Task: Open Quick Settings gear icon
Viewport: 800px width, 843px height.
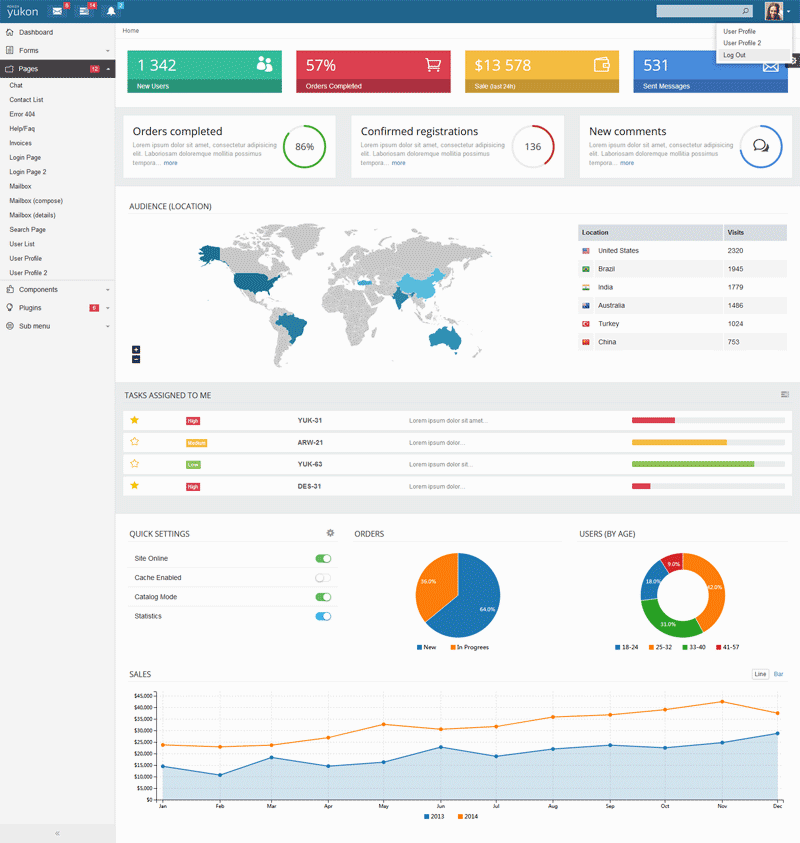Action: [x=331, y=533]
